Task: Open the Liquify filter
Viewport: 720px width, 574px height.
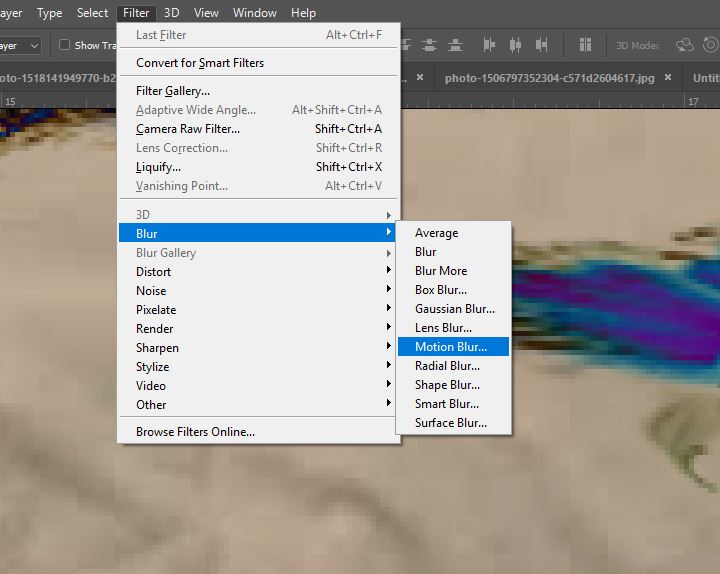Action: coord(259,167)
